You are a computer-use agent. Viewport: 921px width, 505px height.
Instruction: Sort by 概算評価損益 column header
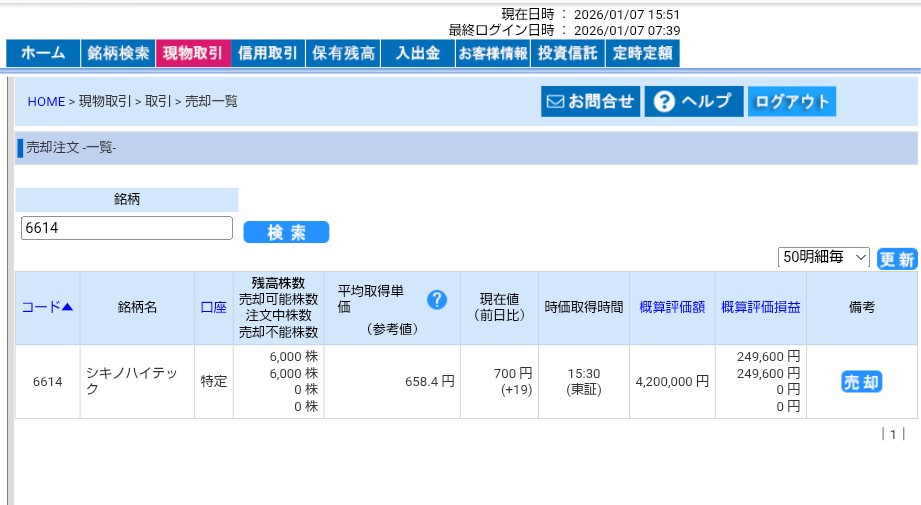(760, 307)
